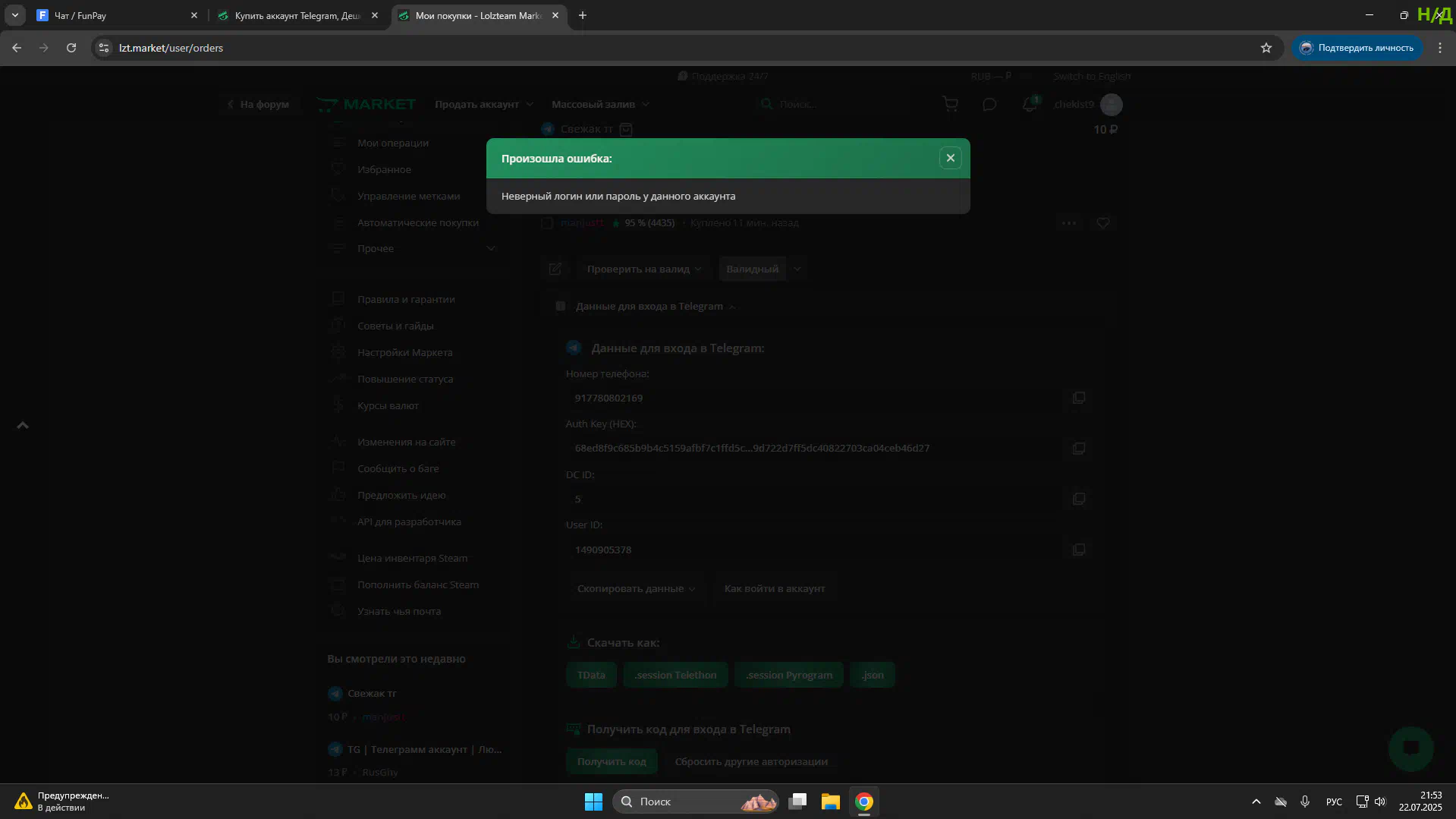Expand the Массовый залив dropdown
This screenshot has width=1456, height=819.
click(x=600, y=104)
